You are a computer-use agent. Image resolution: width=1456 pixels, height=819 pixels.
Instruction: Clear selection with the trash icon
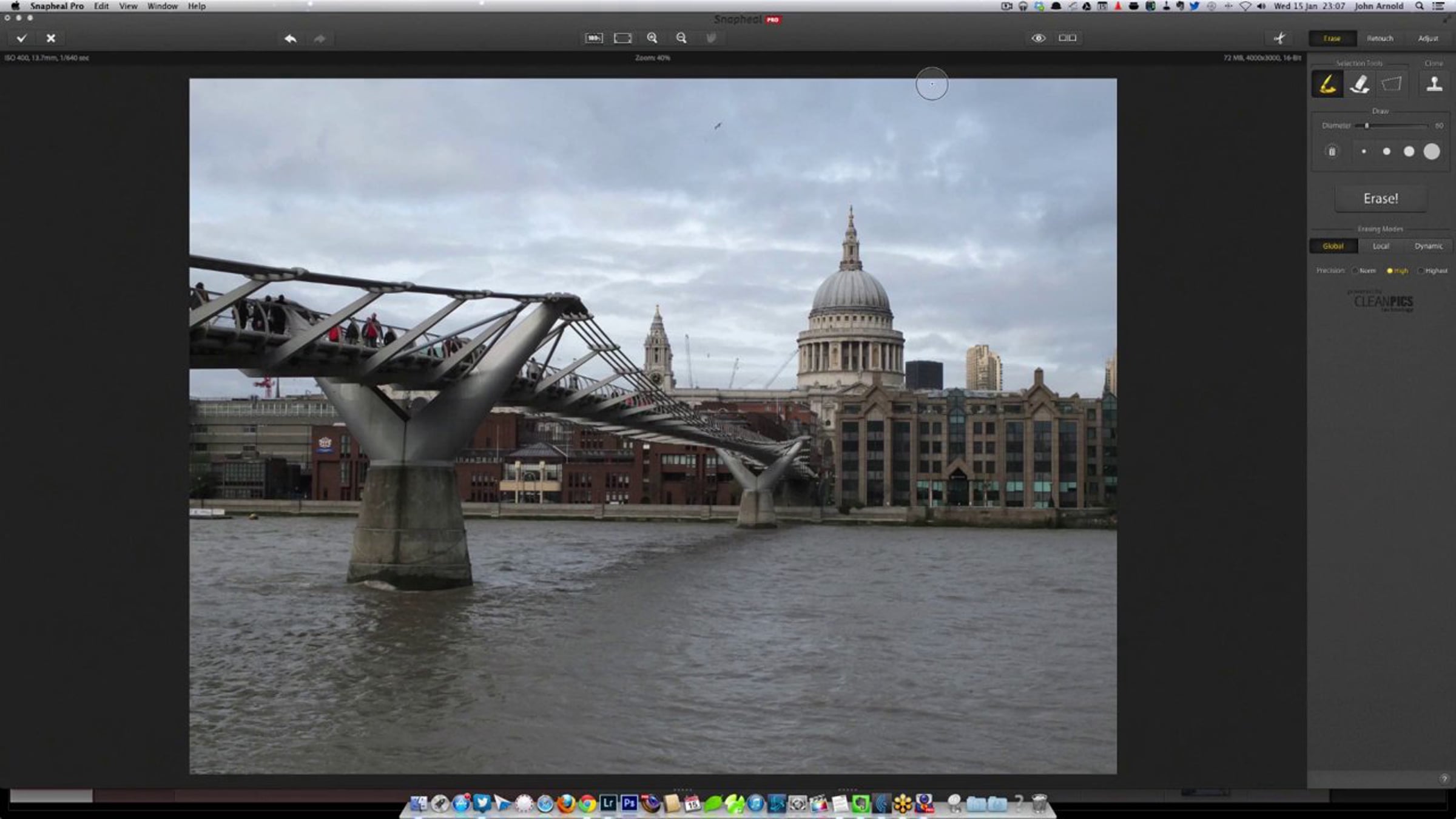click(x=1332, y=152)
